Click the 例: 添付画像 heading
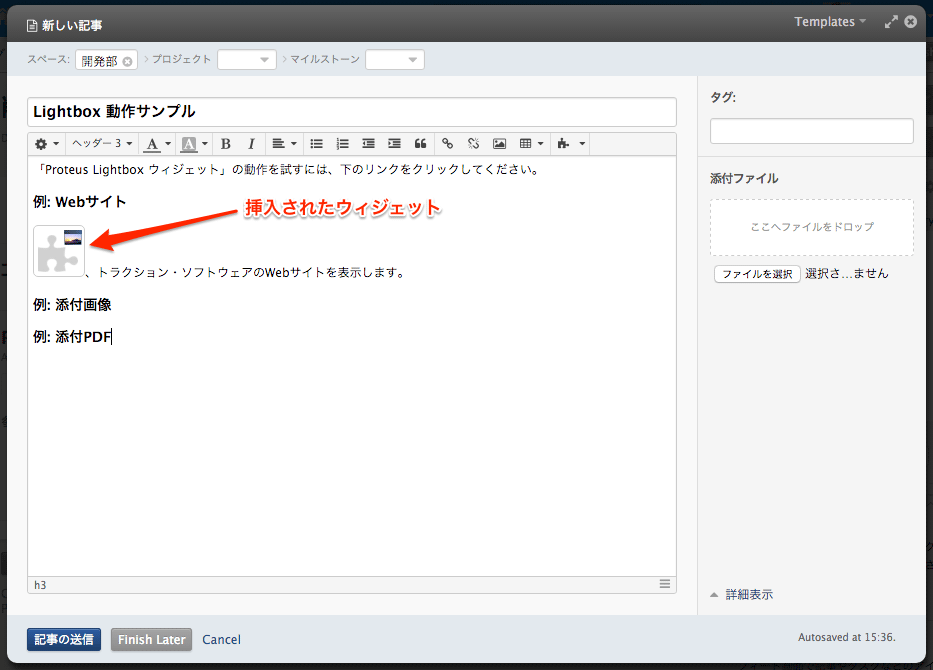The image size is (933, 670). (x=72, y=305)
